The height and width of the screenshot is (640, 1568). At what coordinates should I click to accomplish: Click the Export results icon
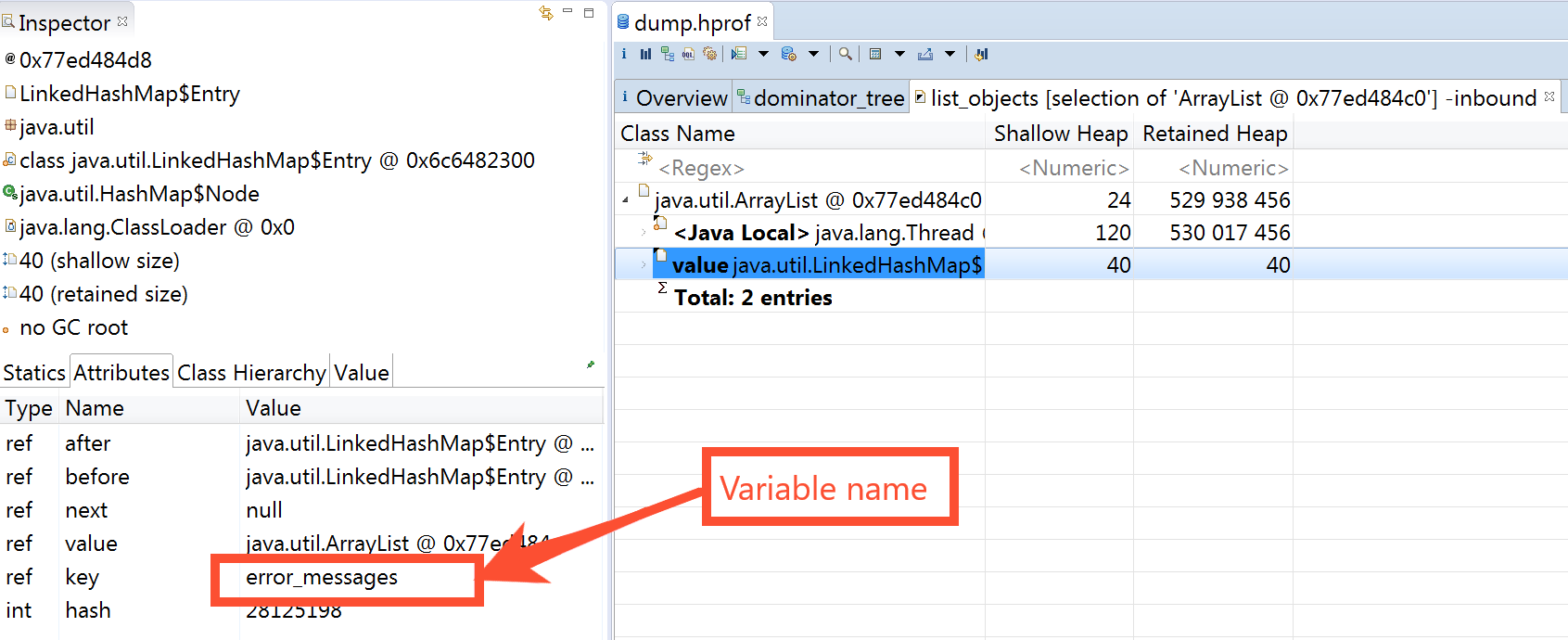(924, 54)
